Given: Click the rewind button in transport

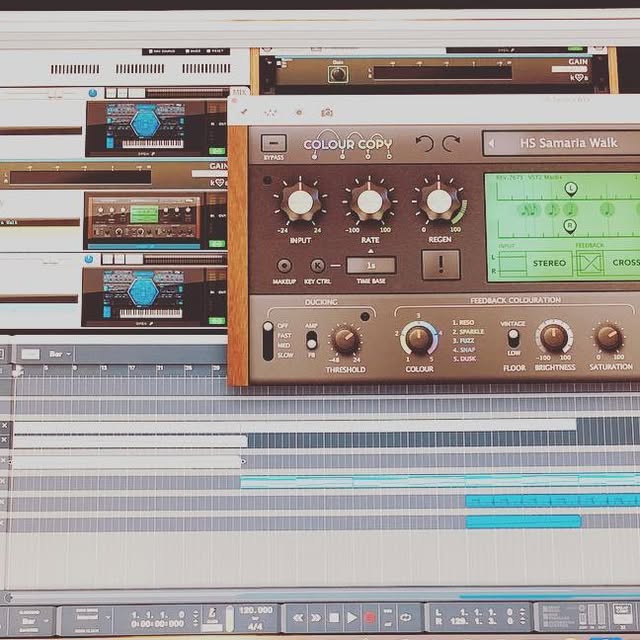Looking at the screenshot, I should pos(298,618).
